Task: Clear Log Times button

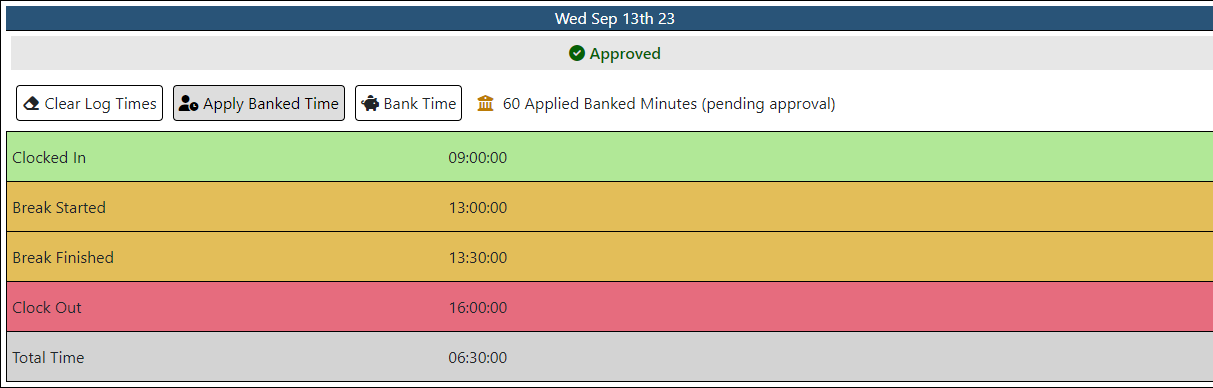Action: pos(89,103)
